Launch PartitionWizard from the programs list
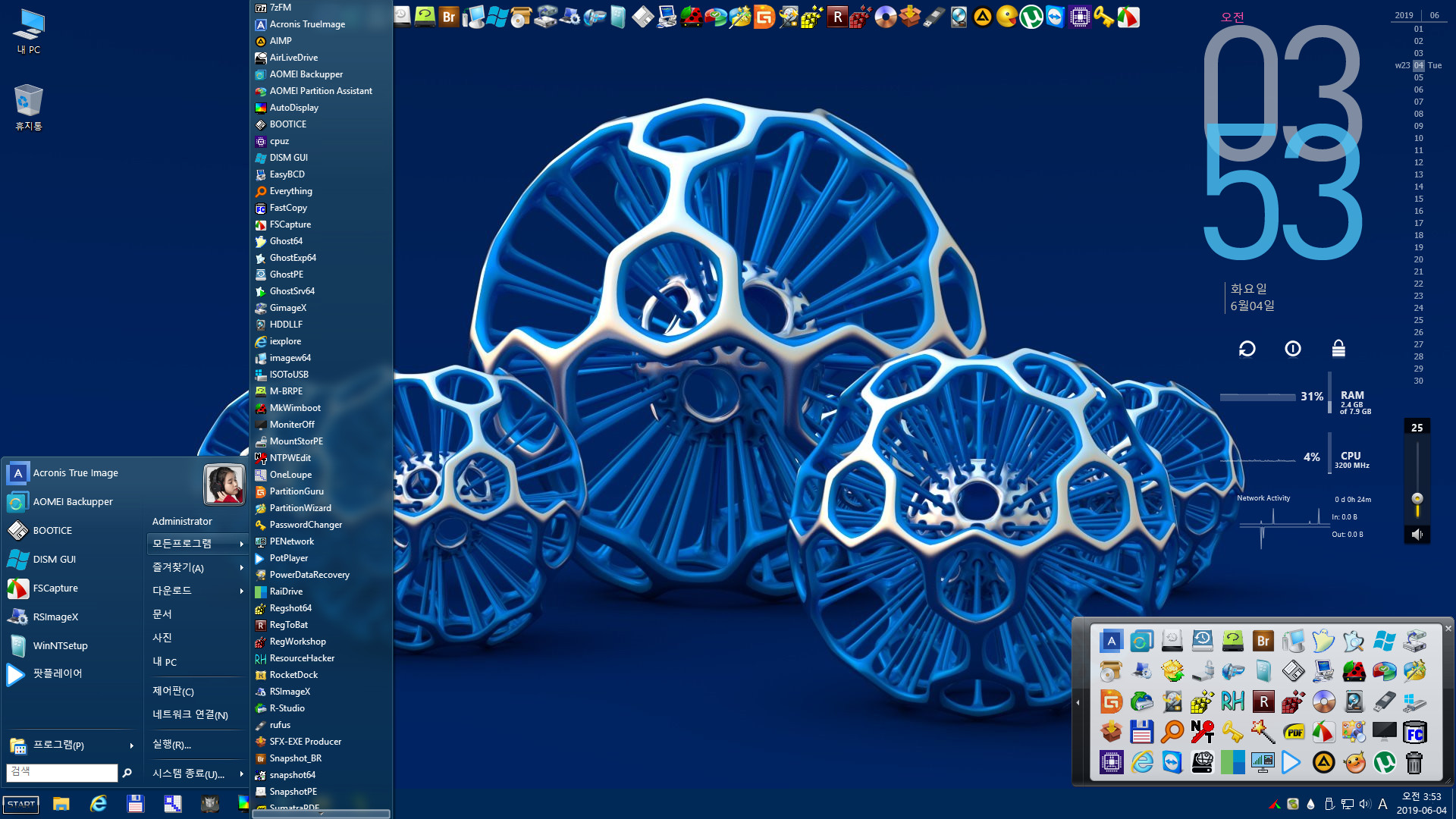The height and width of the screenshot is (819, 1456). coord(300,508)
